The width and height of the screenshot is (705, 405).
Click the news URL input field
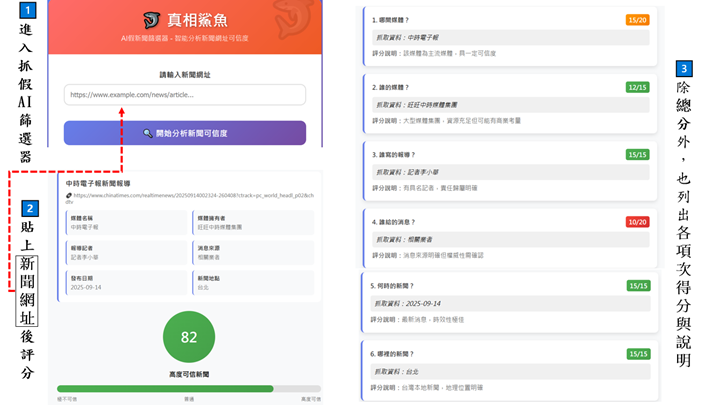tap(185, 95)
